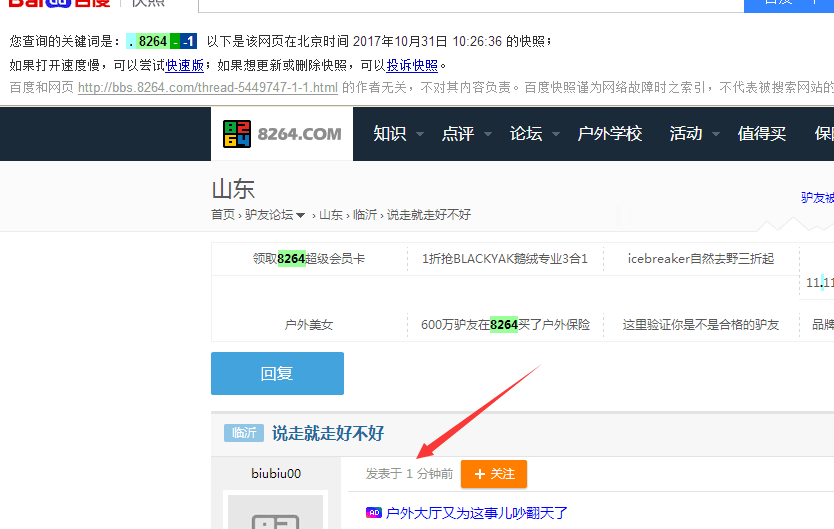Expand the 活动 dropdown arrow

click(x=716, y=134)
